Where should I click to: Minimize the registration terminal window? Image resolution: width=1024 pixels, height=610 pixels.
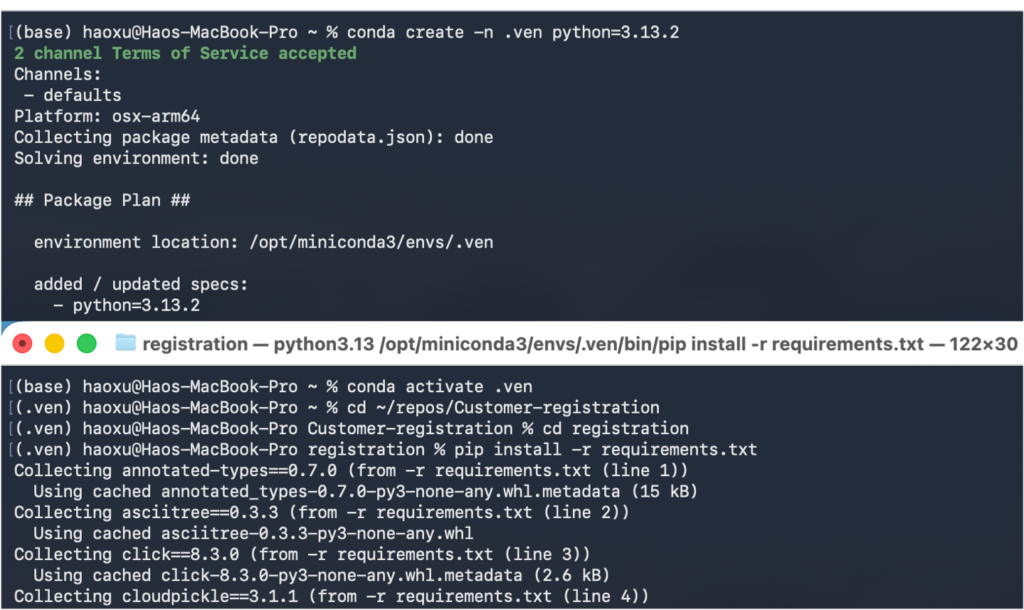[54, 344]
